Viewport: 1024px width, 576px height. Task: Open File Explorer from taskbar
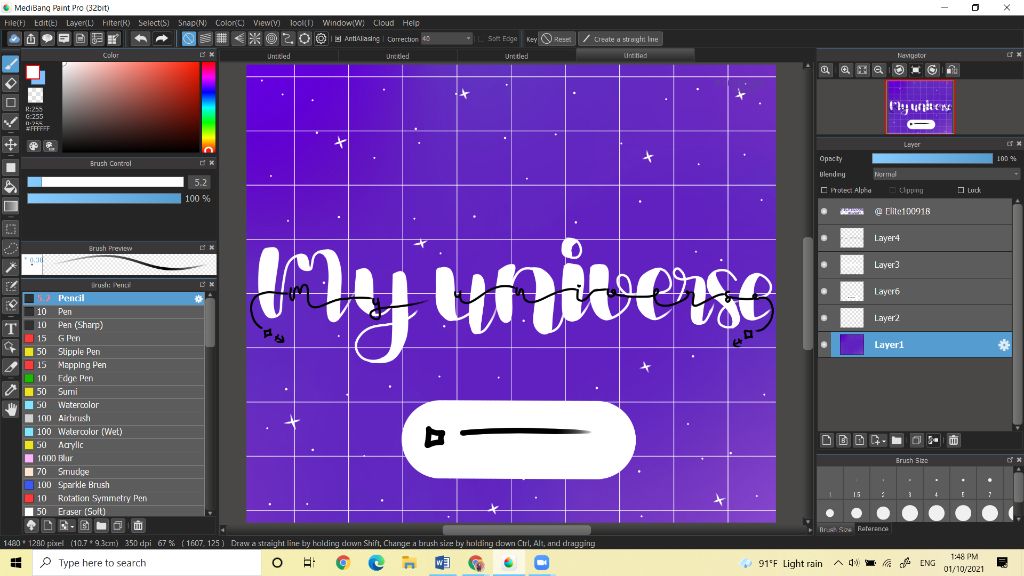[x=409, y=562]
